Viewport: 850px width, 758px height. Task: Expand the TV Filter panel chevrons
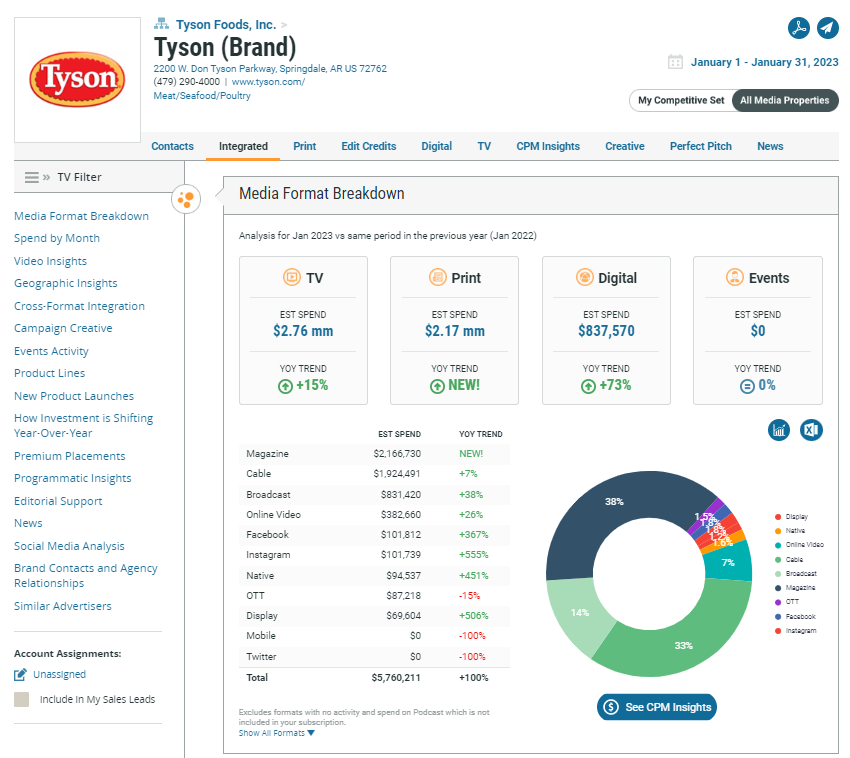(x=47, y=177)
